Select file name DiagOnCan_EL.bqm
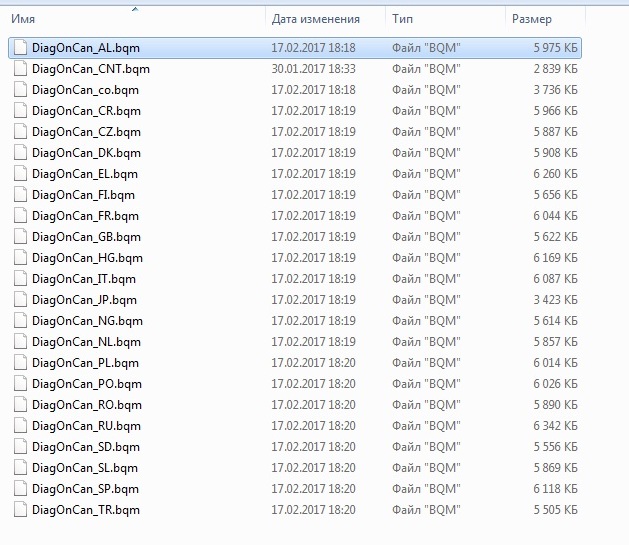 tap(85, 174)
